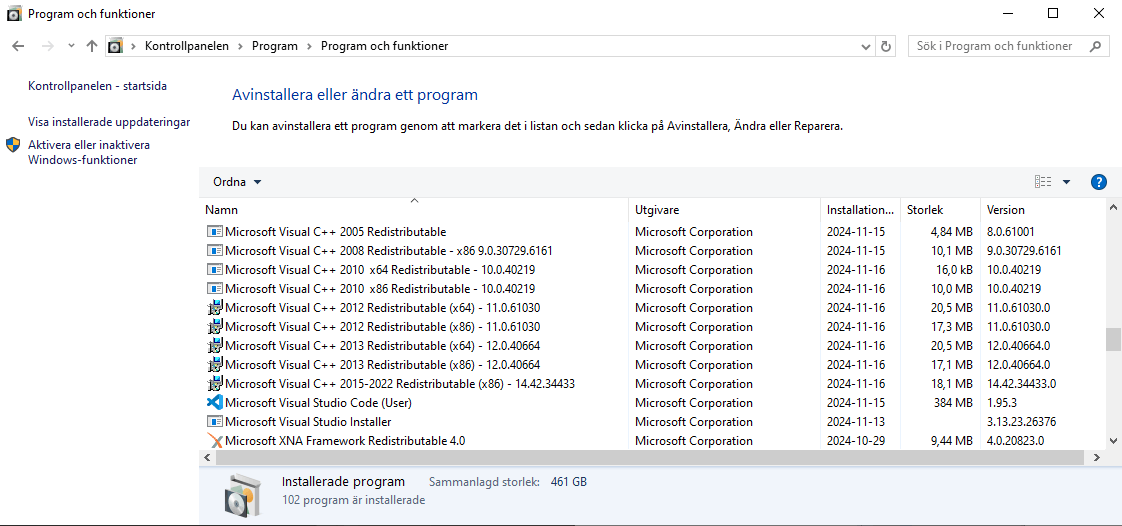Click the Back navigation arrow
This screenshot has height=526, width=1122.
19,46
